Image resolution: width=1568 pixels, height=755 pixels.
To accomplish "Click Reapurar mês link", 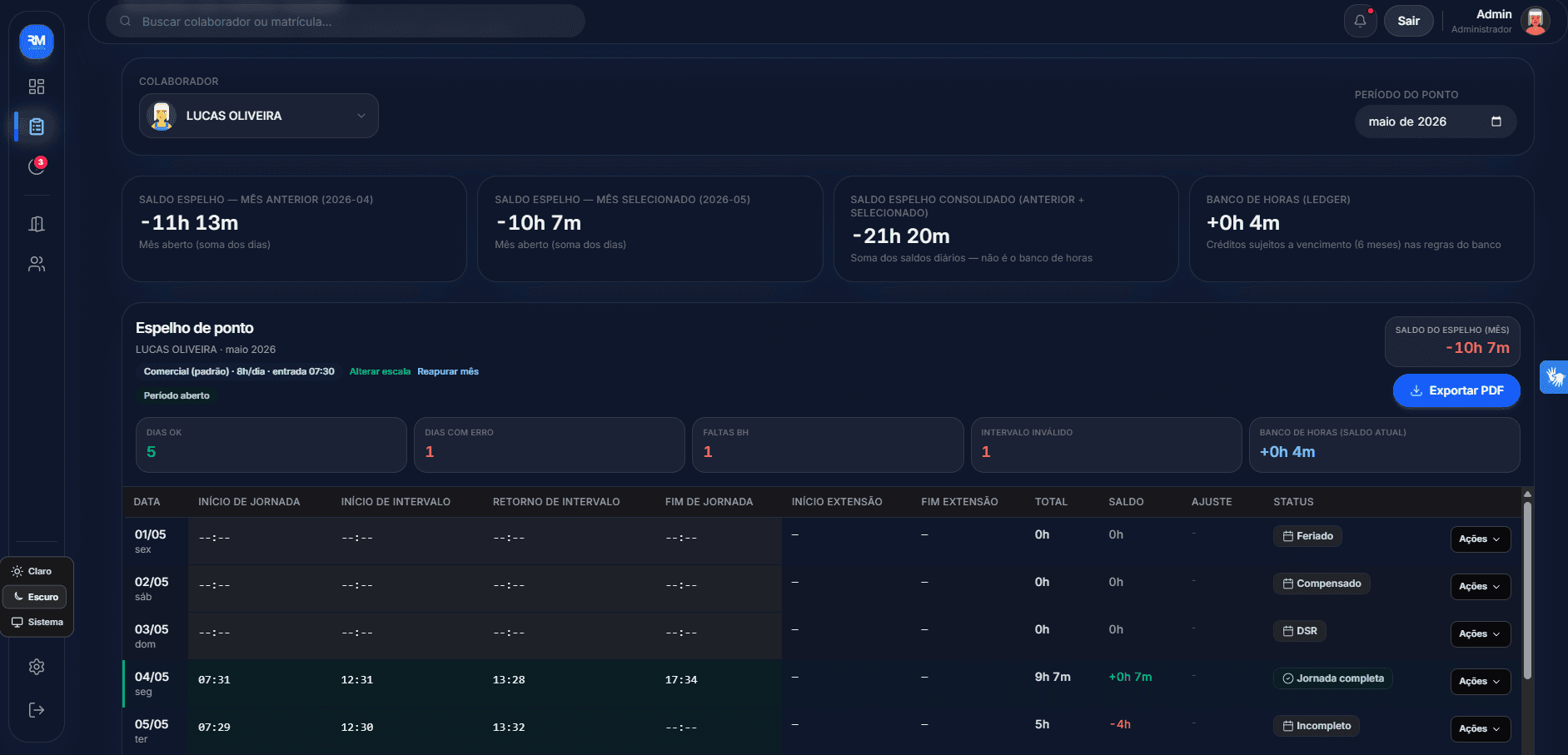I will pos(448,371).
